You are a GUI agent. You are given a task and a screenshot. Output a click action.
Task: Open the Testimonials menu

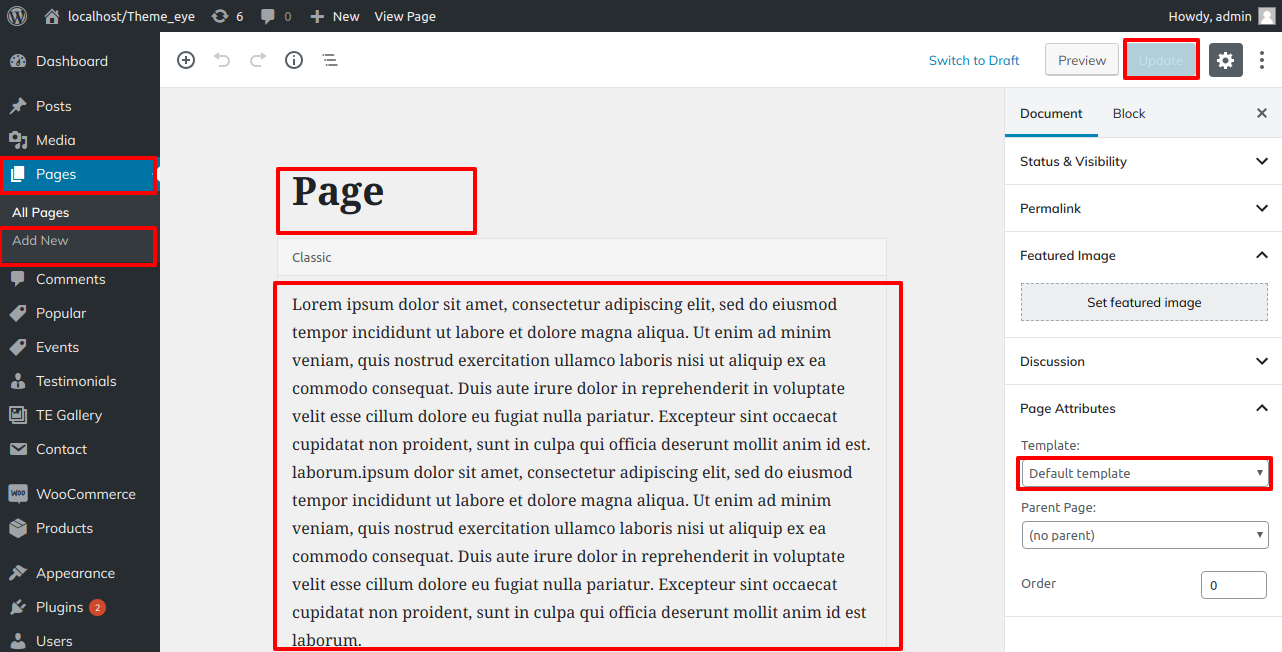click(x=80, y=381)
